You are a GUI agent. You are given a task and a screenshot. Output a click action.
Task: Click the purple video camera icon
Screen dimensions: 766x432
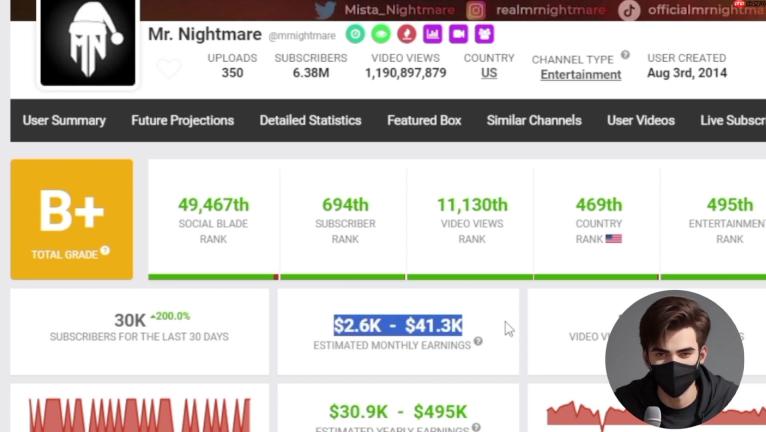point(458,34)
